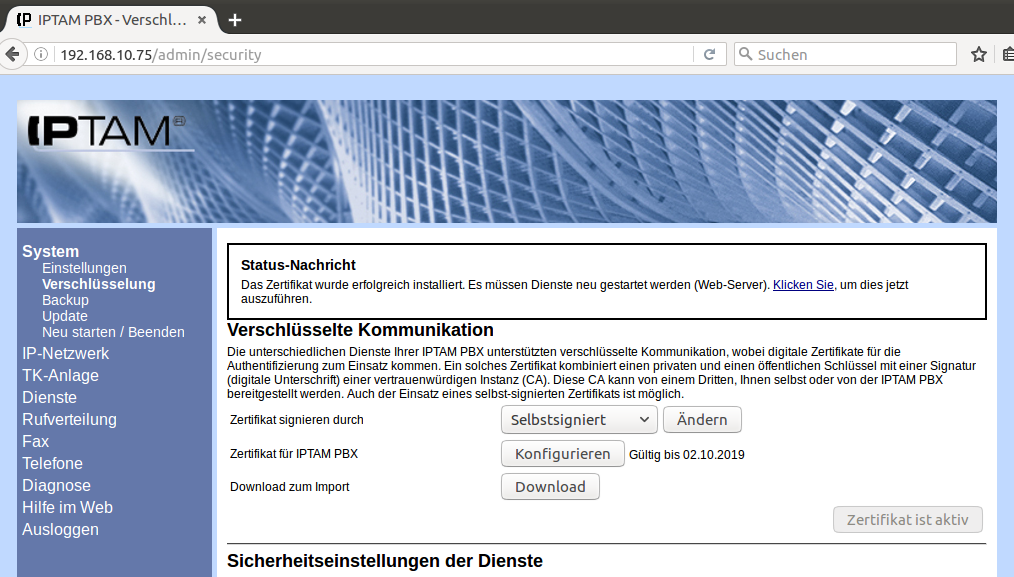Click the site information icon in URL bar
The height and width of the screenshot is (577, 1014).
click(x=41, y=54)
